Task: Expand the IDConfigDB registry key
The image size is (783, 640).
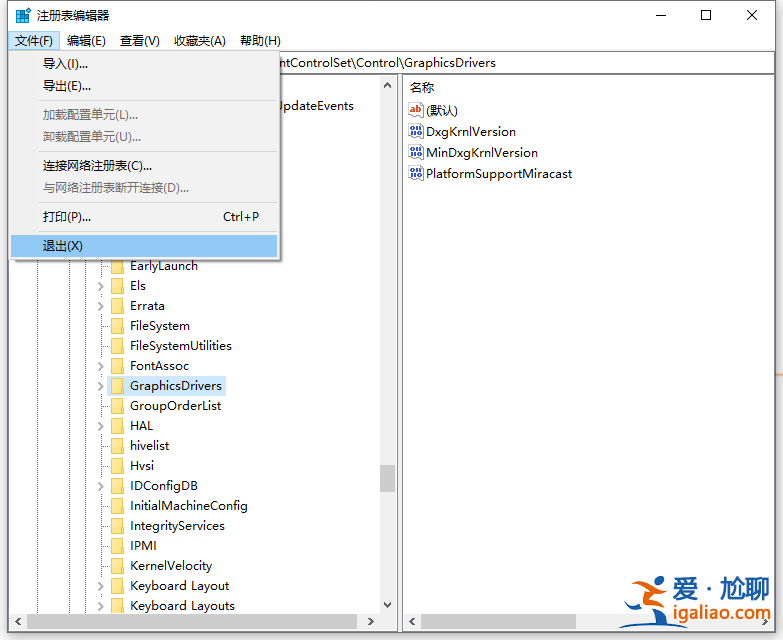Action: (x=100, y=486)
